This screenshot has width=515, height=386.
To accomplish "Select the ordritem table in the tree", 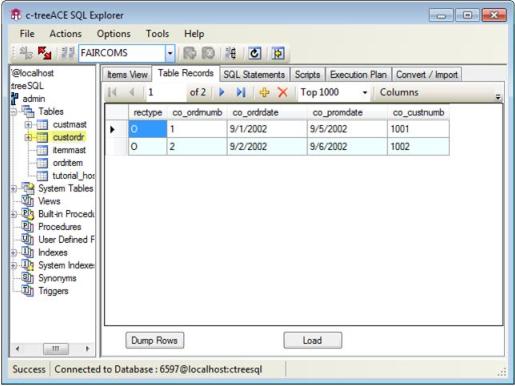I will [x=68, y=163].
